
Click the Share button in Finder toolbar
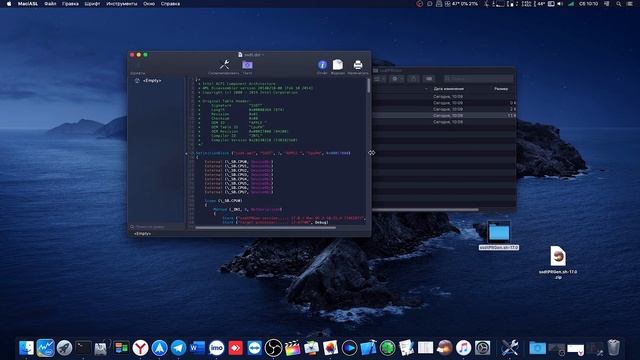point(413,78)
